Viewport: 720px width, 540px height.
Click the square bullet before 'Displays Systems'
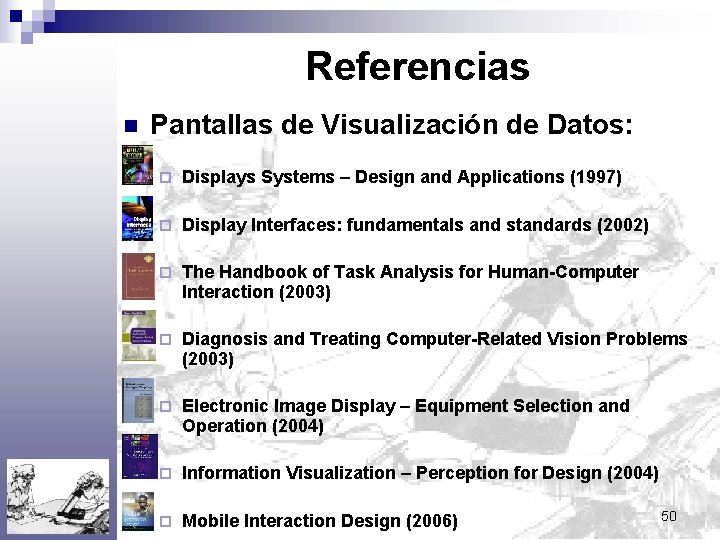166,177
